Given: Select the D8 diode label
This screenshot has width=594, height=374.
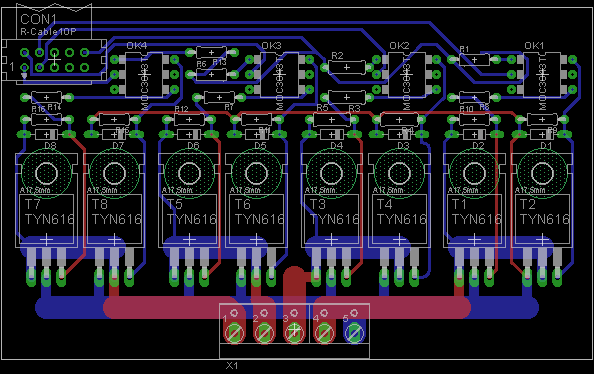Looking at the screenshot, I should (x=50, y=146).
